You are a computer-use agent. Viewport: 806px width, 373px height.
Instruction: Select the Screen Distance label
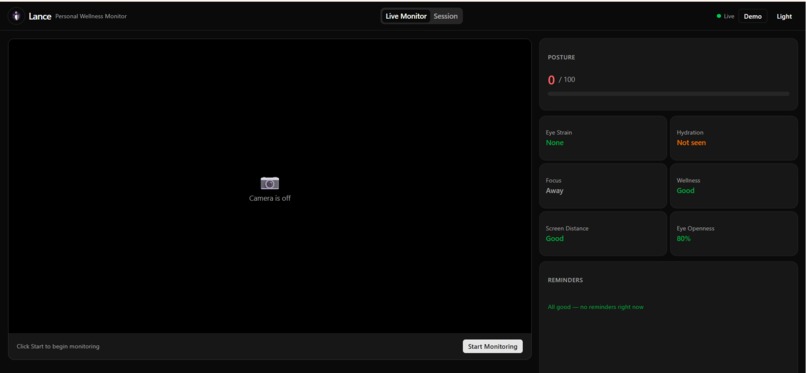[x=567, y=229]
